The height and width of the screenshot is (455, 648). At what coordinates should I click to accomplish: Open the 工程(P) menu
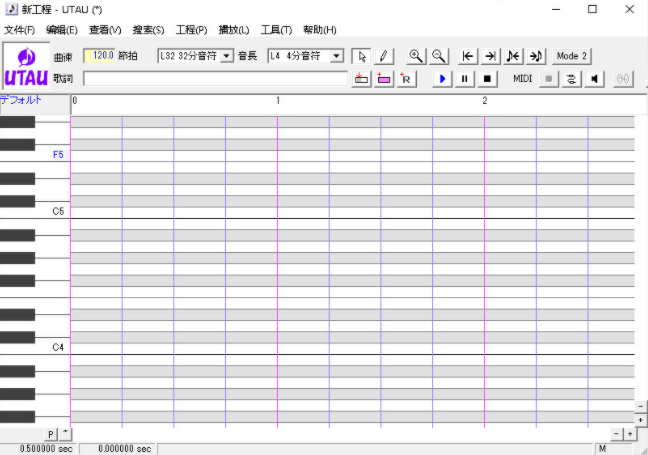click(191, 30)
